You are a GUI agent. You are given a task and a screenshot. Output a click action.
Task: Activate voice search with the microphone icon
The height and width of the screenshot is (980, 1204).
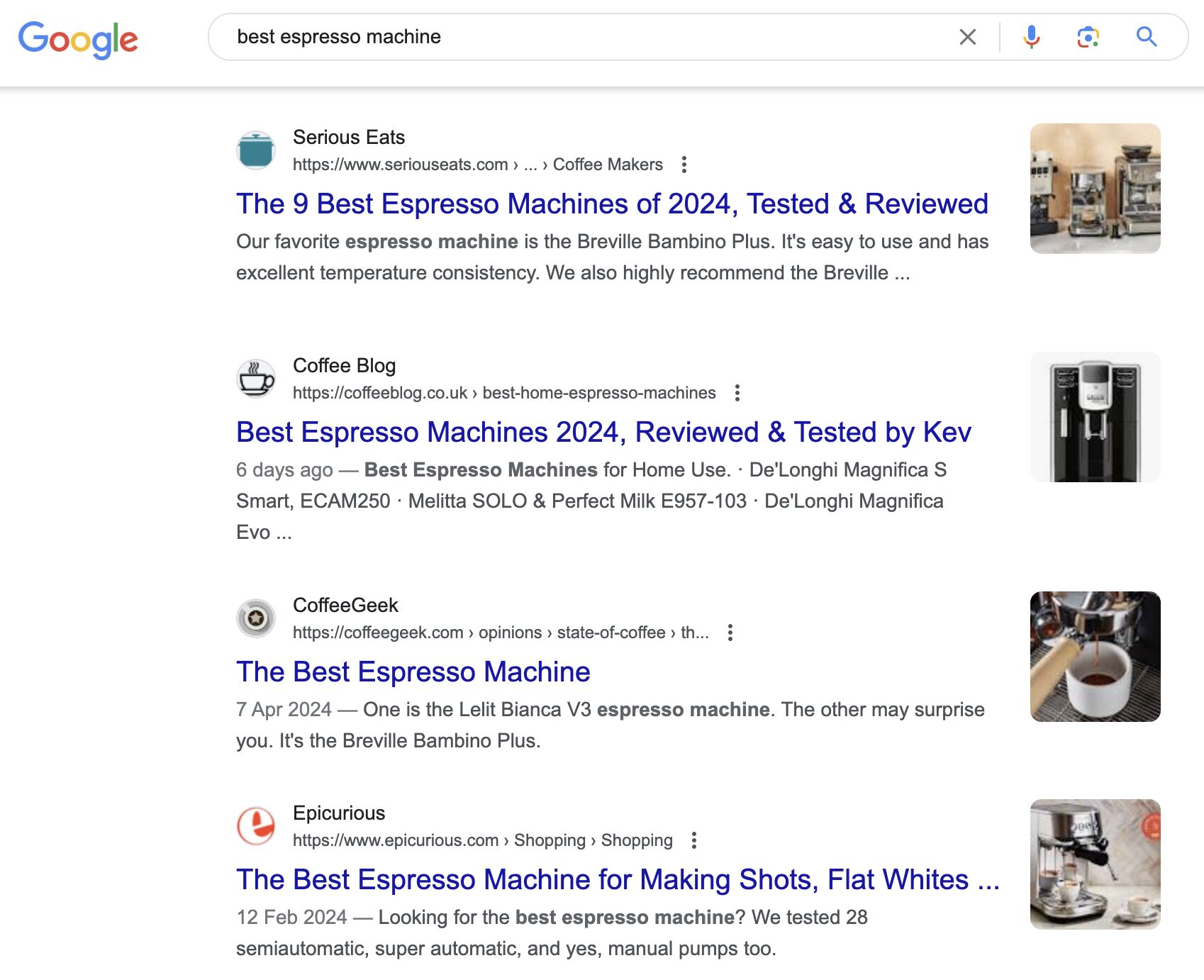(1032, 37)
